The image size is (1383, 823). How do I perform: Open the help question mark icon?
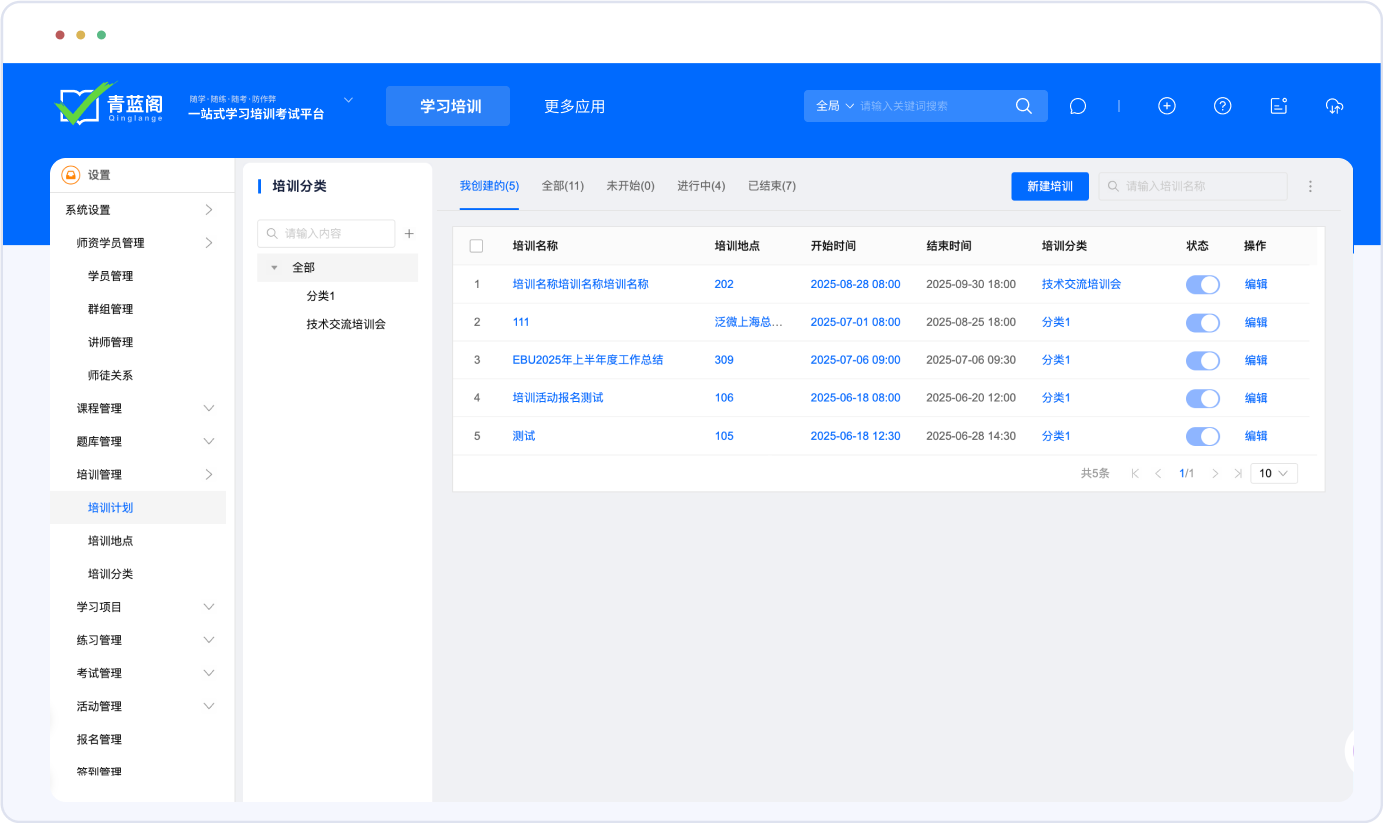click(x=1222, y=106)
